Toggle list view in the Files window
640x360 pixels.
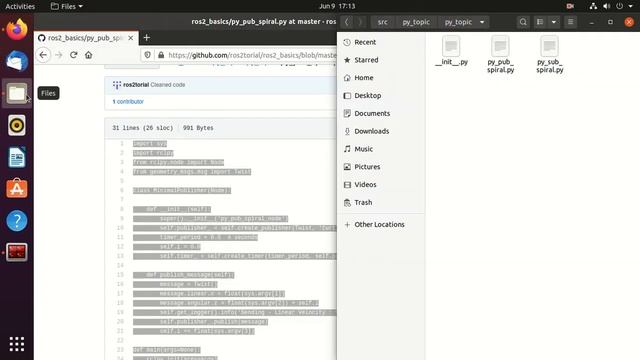(x=540, y=22)
